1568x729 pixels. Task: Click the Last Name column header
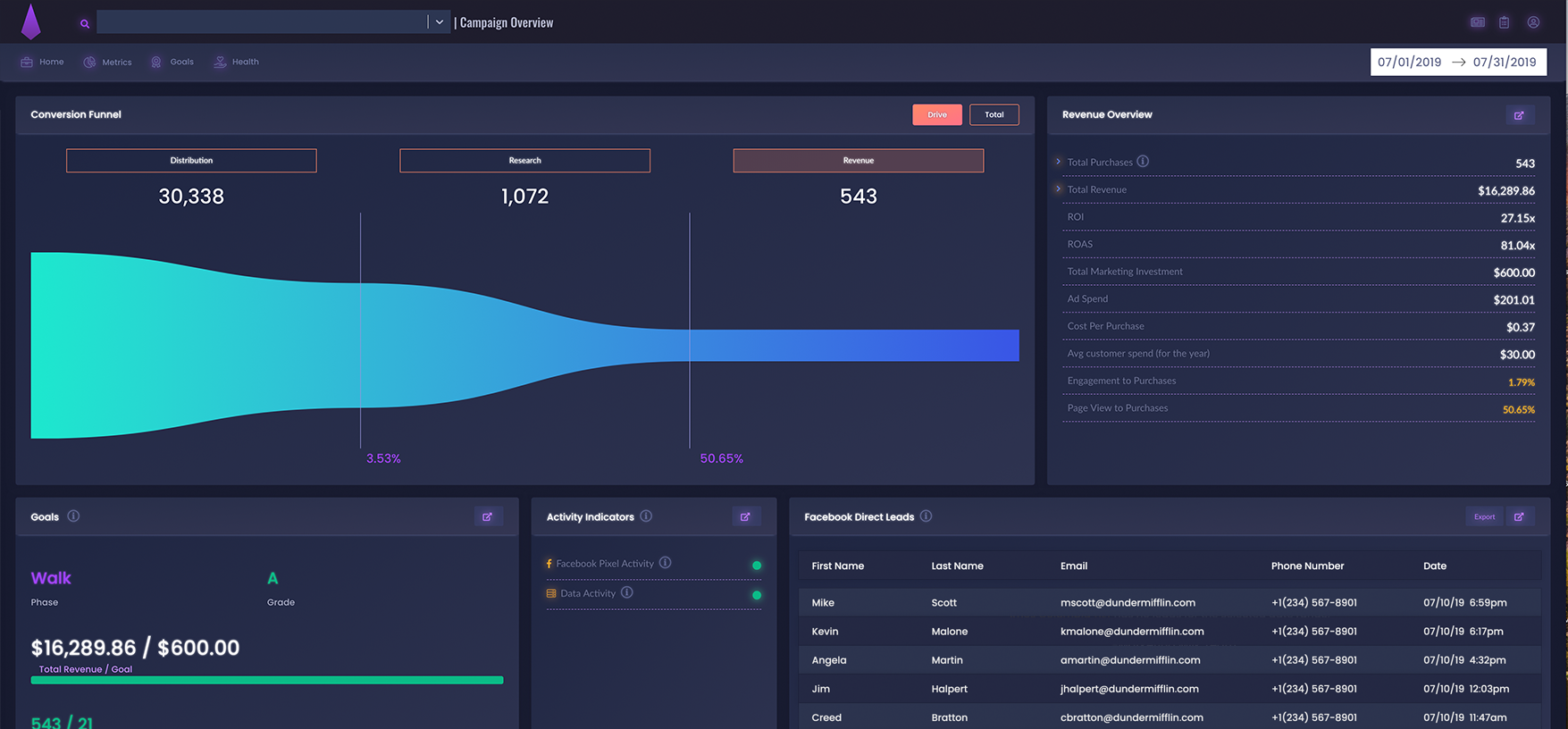tap(957, 566)
